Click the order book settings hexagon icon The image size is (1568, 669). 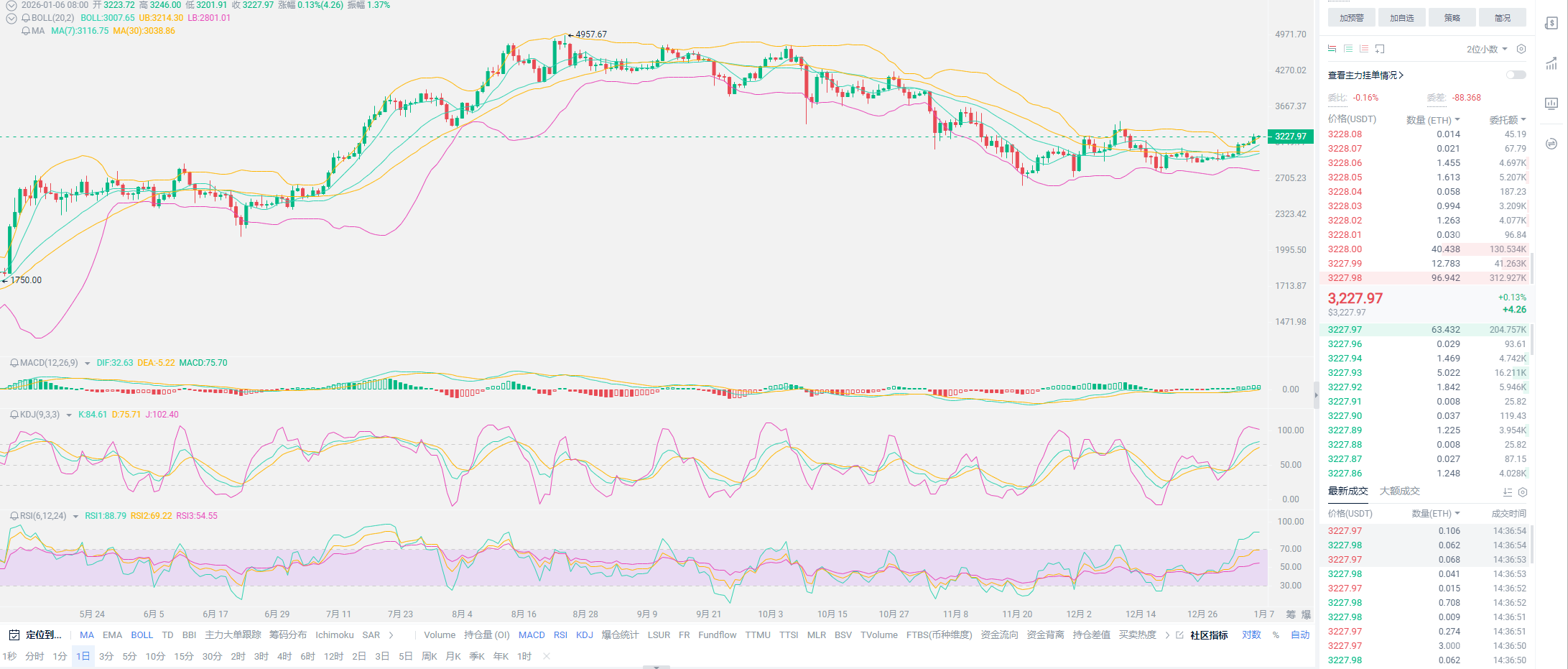[1521, 49]
